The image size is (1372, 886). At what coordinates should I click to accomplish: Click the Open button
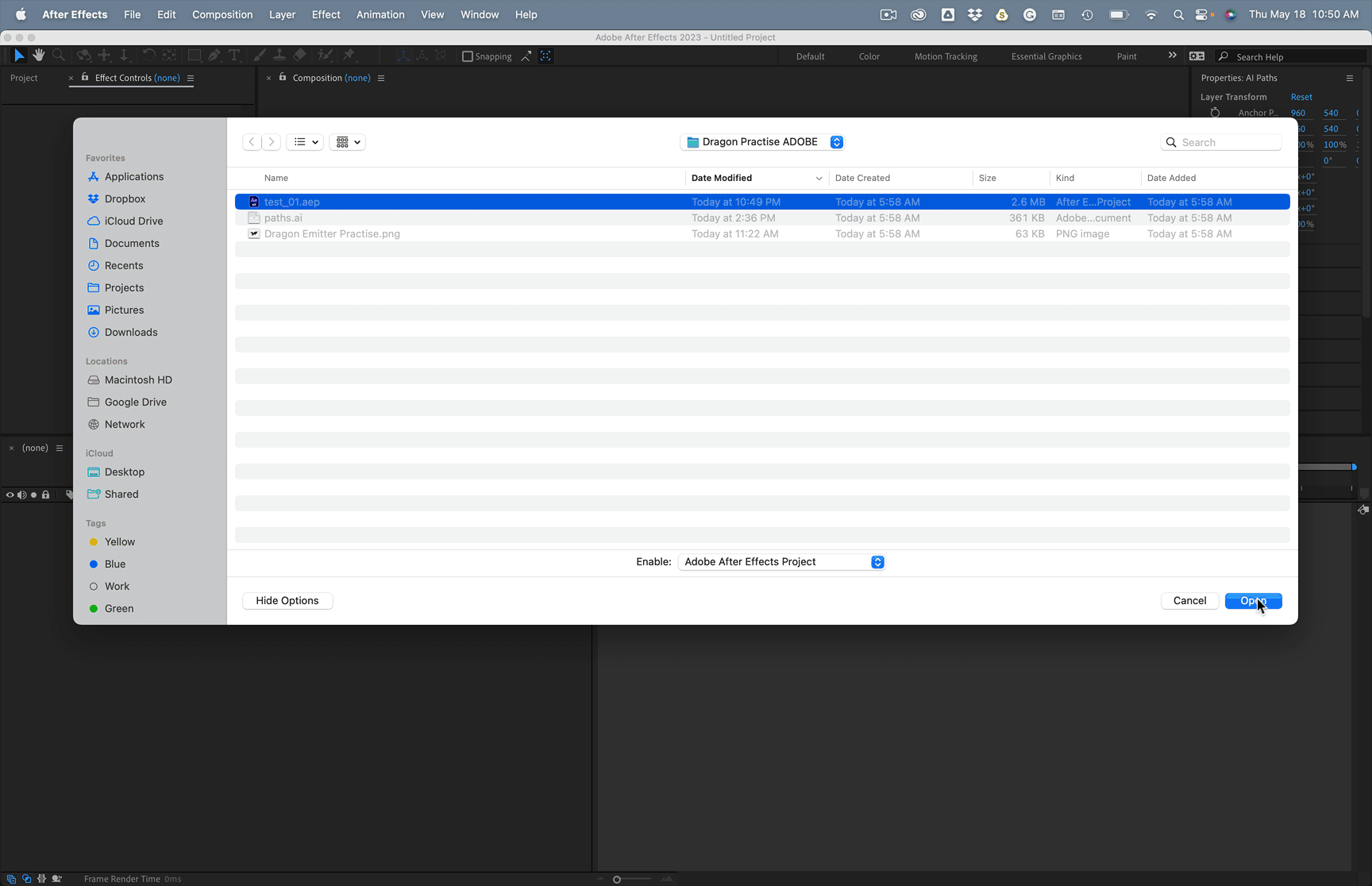[1253, 600]
